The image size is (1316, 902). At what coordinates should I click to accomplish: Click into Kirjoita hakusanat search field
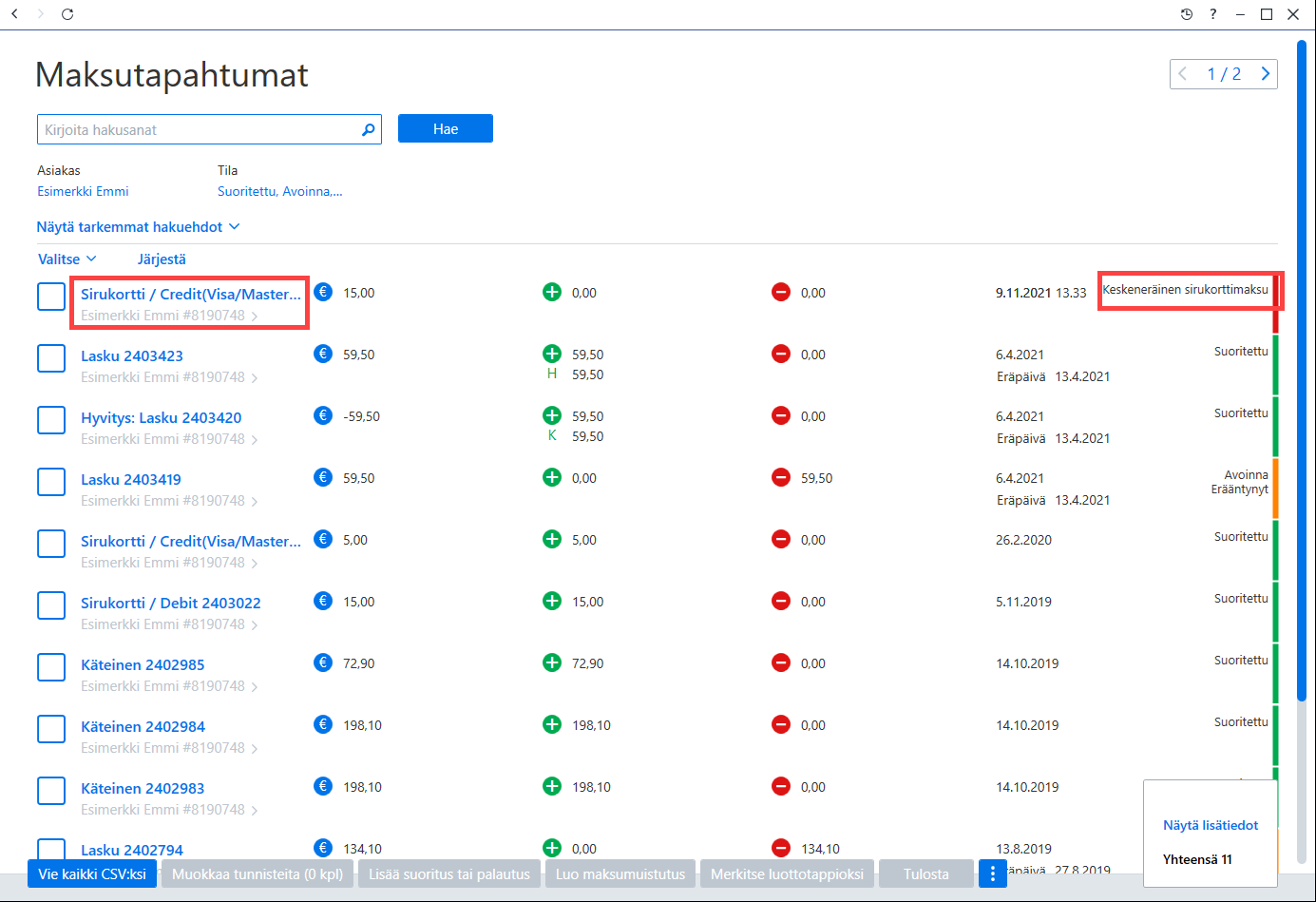pyautogui.click(x=200, y=130)
